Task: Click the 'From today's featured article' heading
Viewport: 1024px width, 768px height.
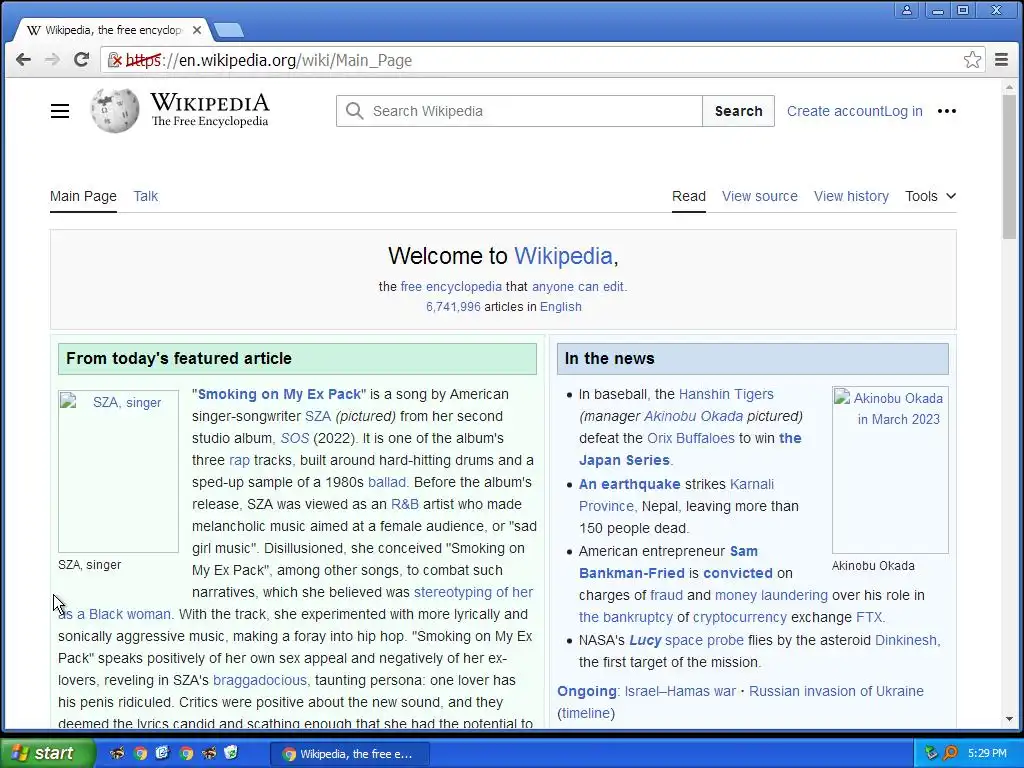Action: (179, 359)
